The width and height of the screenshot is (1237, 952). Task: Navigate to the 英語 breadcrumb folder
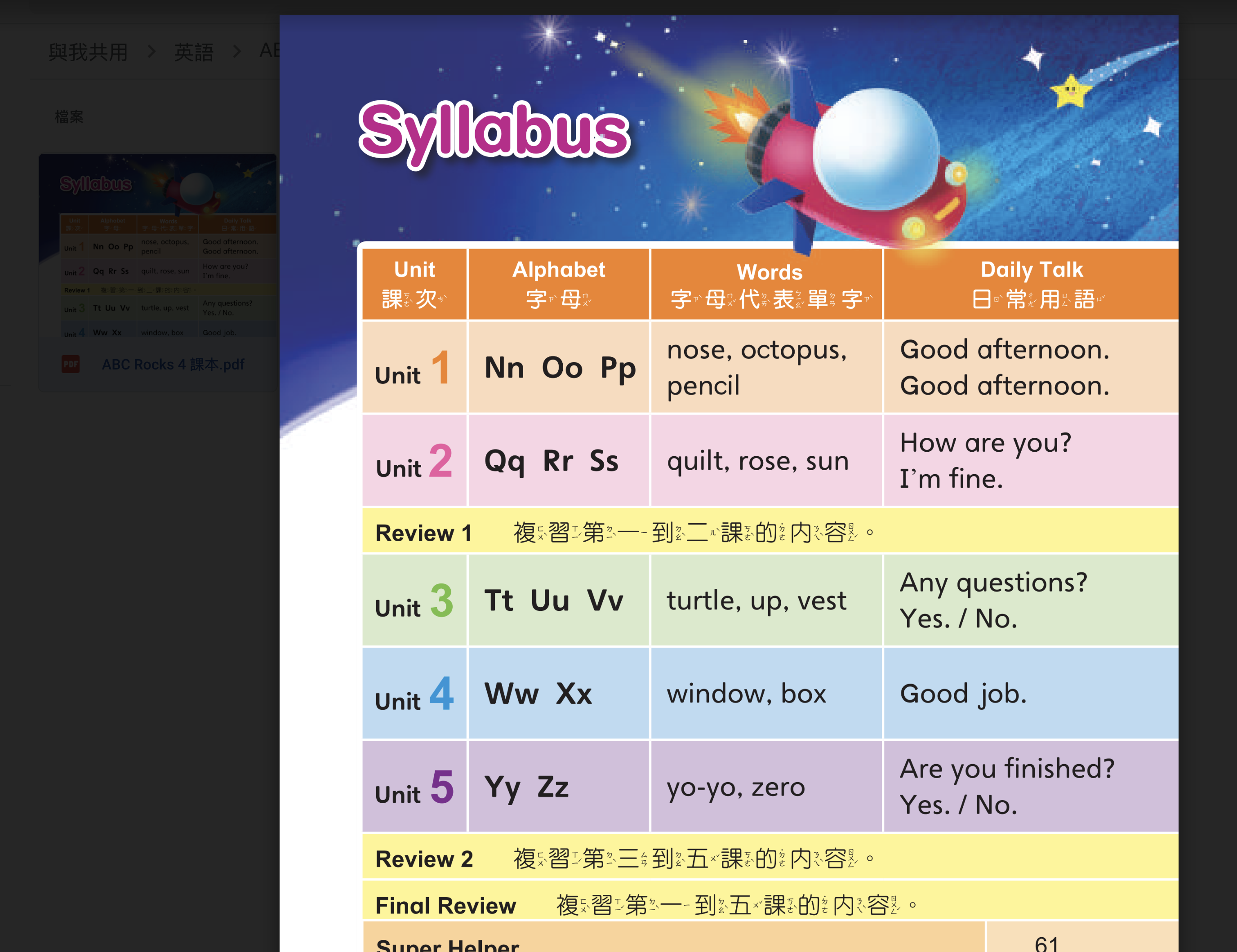(194, 52)
